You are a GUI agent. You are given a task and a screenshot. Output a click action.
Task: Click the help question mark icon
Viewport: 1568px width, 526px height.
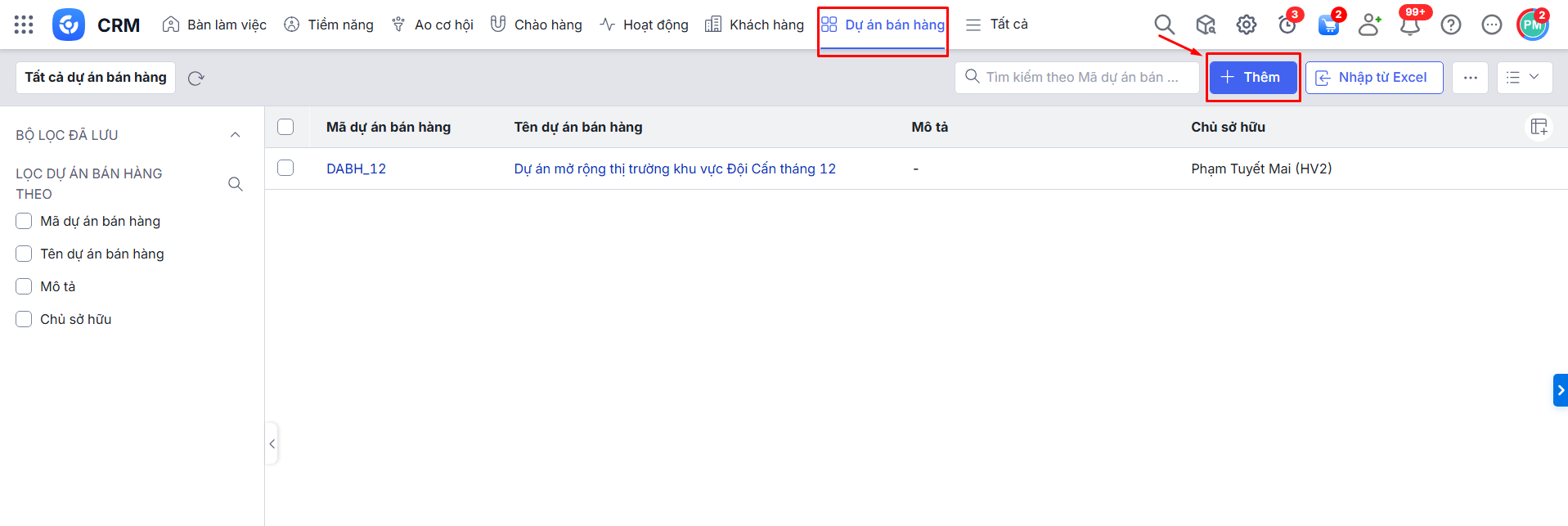point(1450,25)
